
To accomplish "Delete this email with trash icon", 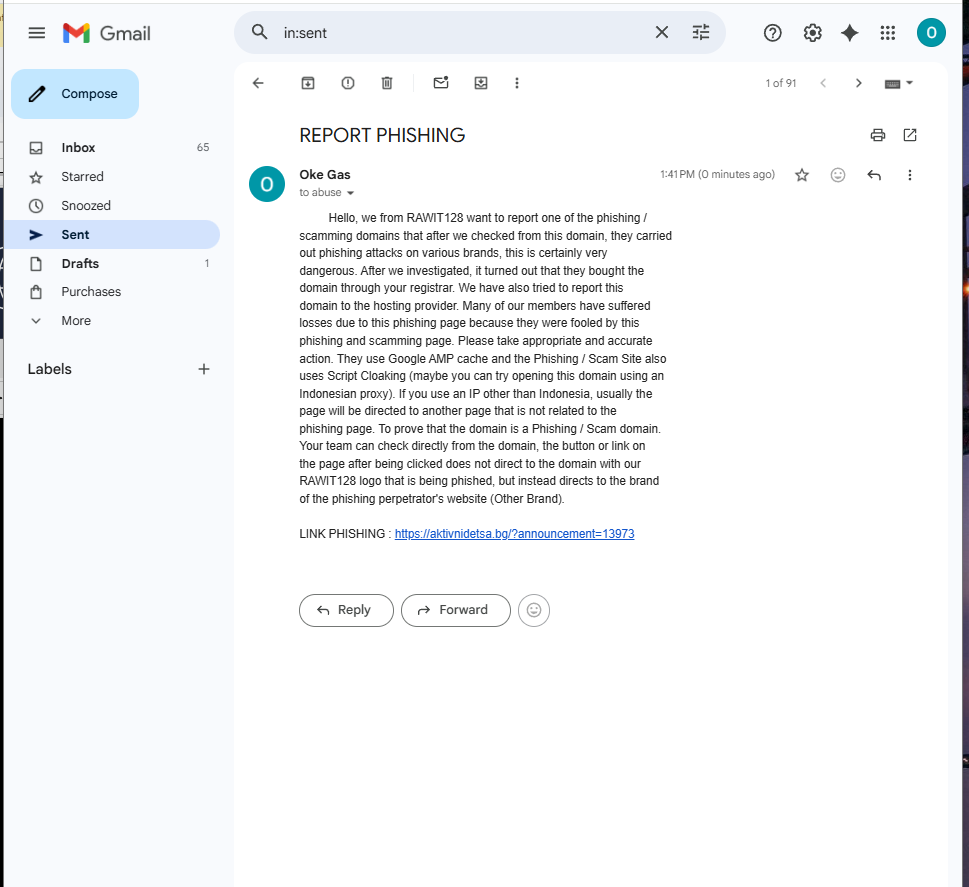I will tap(387, 83).
